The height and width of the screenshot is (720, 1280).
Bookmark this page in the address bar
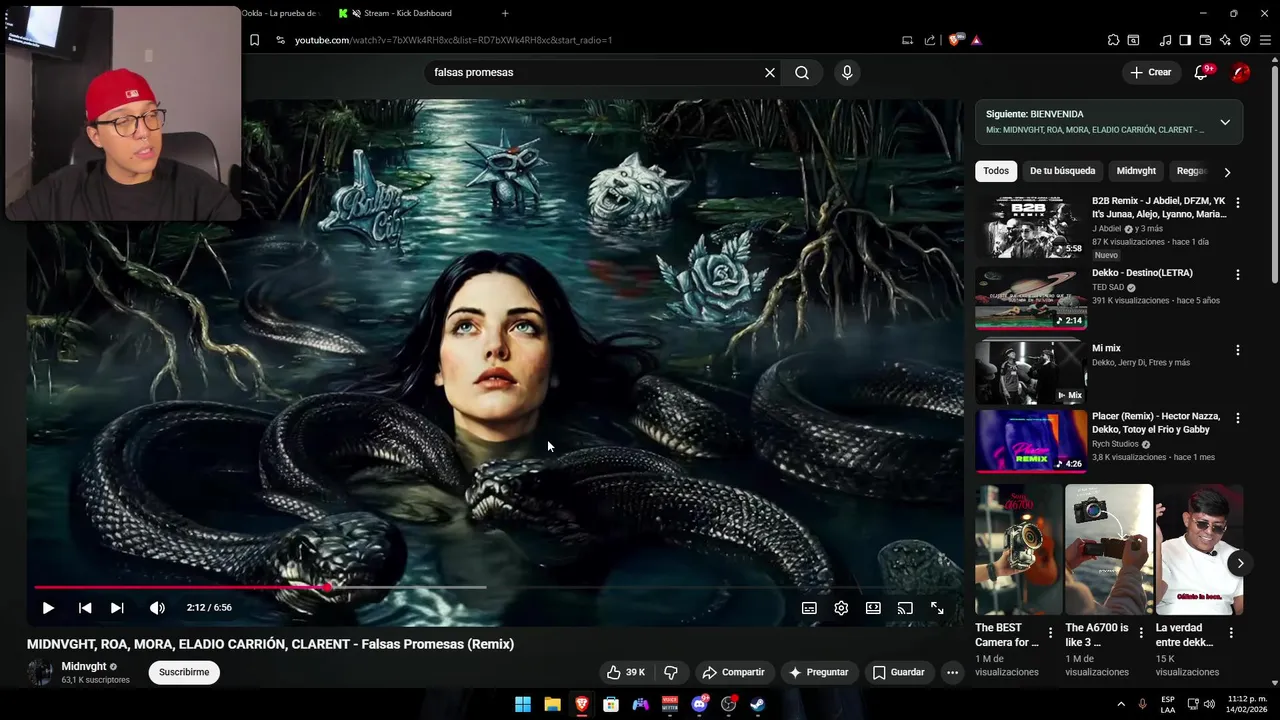(x=255, y=40)
